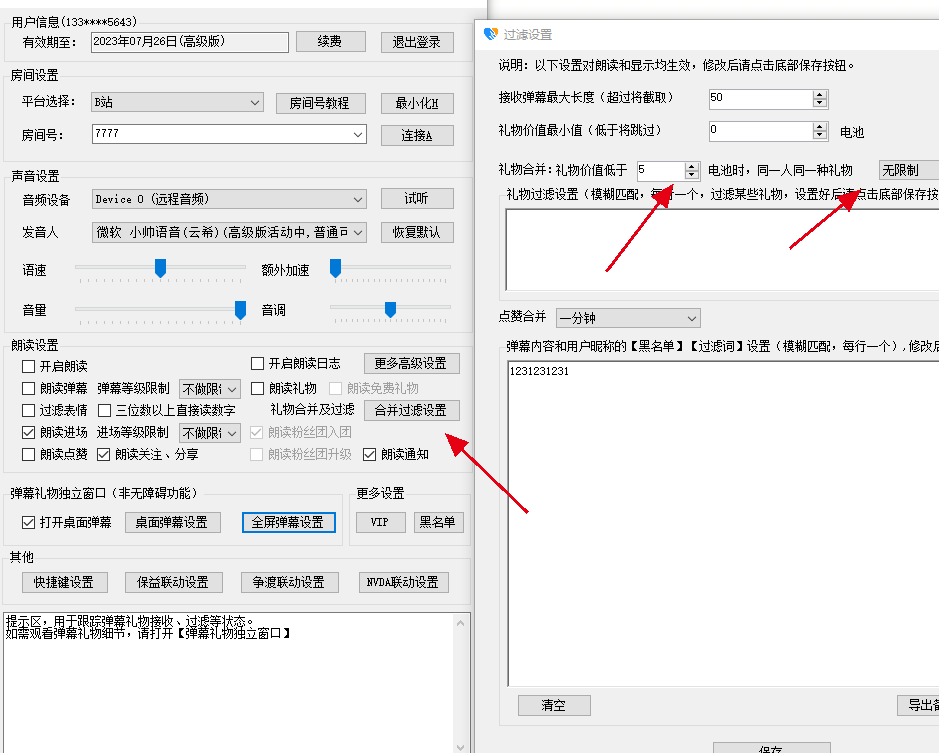This screenshot has width=939, height=753.
Task: Increase 礼物合并 threshold with the up arrow
Action: click(692, 167)
